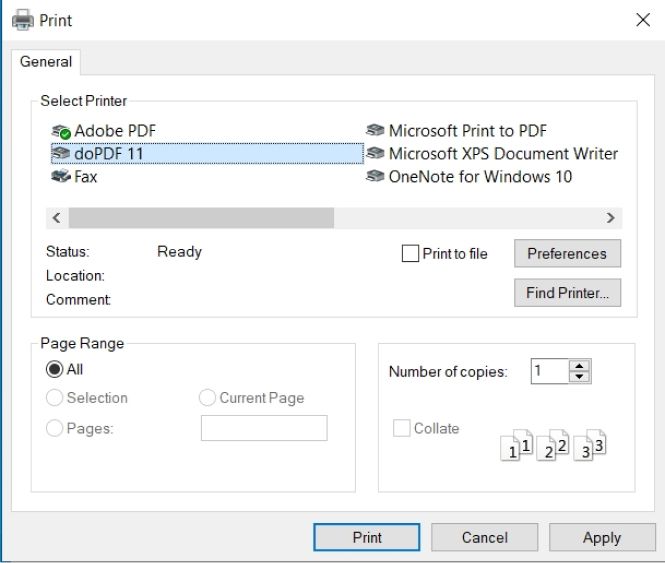Click the Comment label
This screenshot has width=665, height=563.
point(78,300)
